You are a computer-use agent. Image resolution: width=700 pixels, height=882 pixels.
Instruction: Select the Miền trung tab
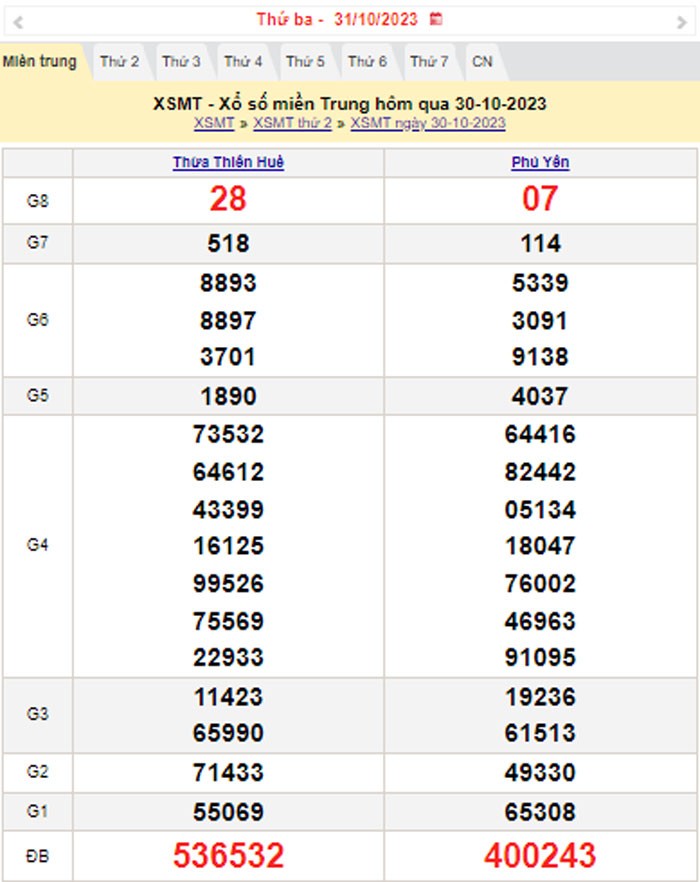[x=40, y=61]
